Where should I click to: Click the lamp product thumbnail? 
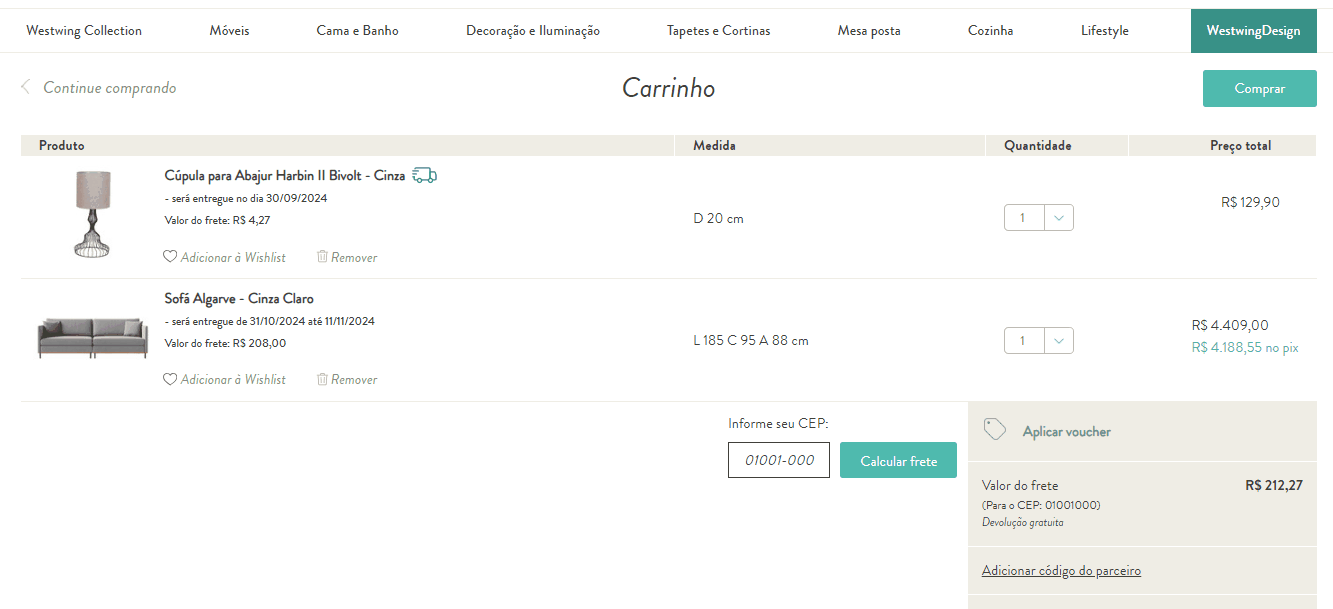point(93,214)
